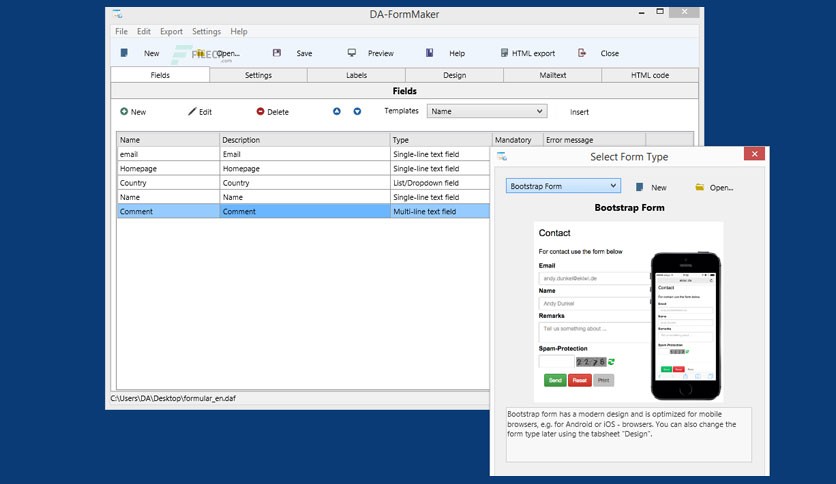Viewport: 836px width, 484px height.
Task: Click the DA-FormMaker app icon in title bar
Action: click(x=117, y=14)
